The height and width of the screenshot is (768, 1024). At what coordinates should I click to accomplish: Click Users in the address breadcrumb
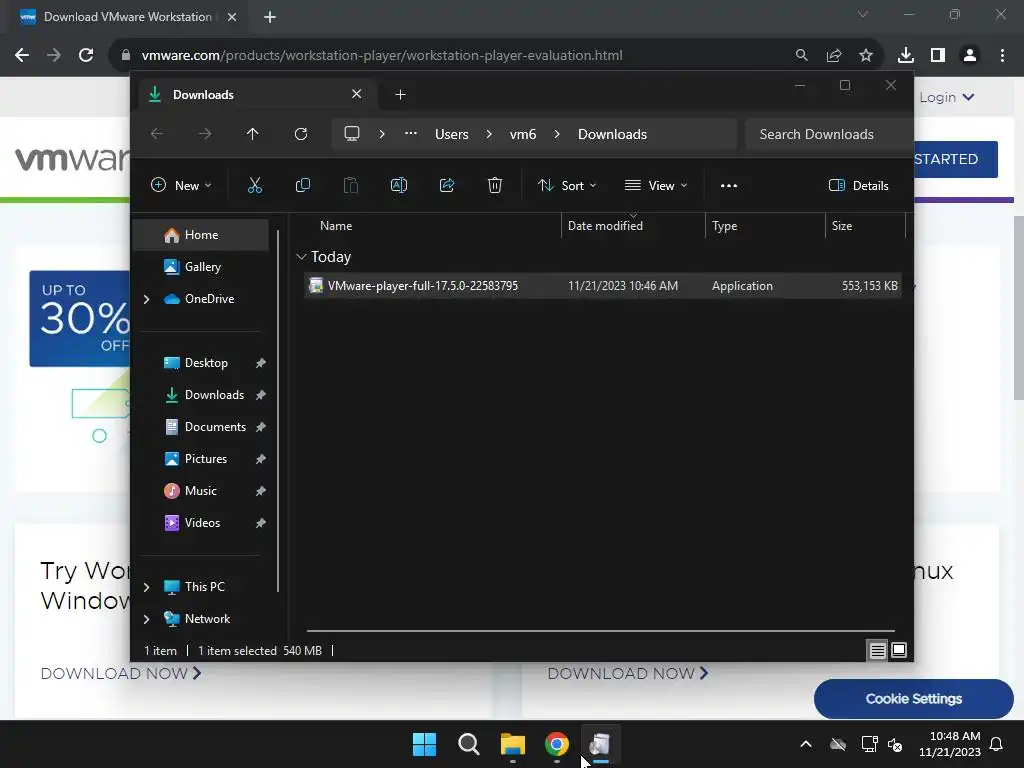(x=452, y=134)
